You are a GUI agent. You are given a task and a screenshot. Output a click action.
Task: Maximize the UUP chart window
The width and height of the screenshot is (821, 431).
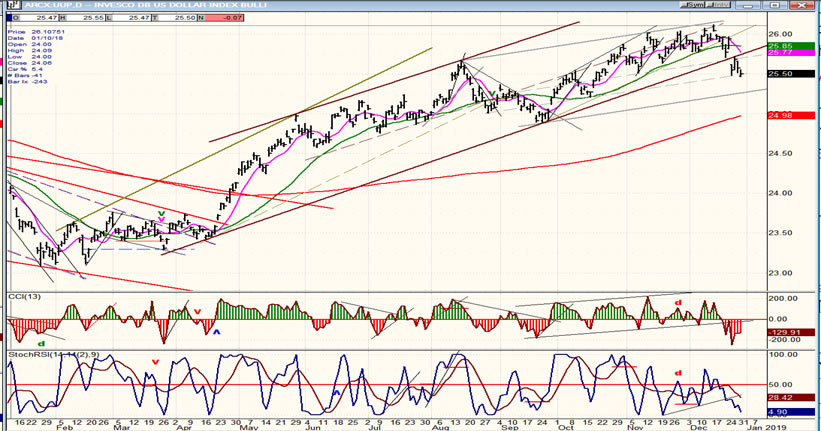pyautogui.click(x=775, y=5)
